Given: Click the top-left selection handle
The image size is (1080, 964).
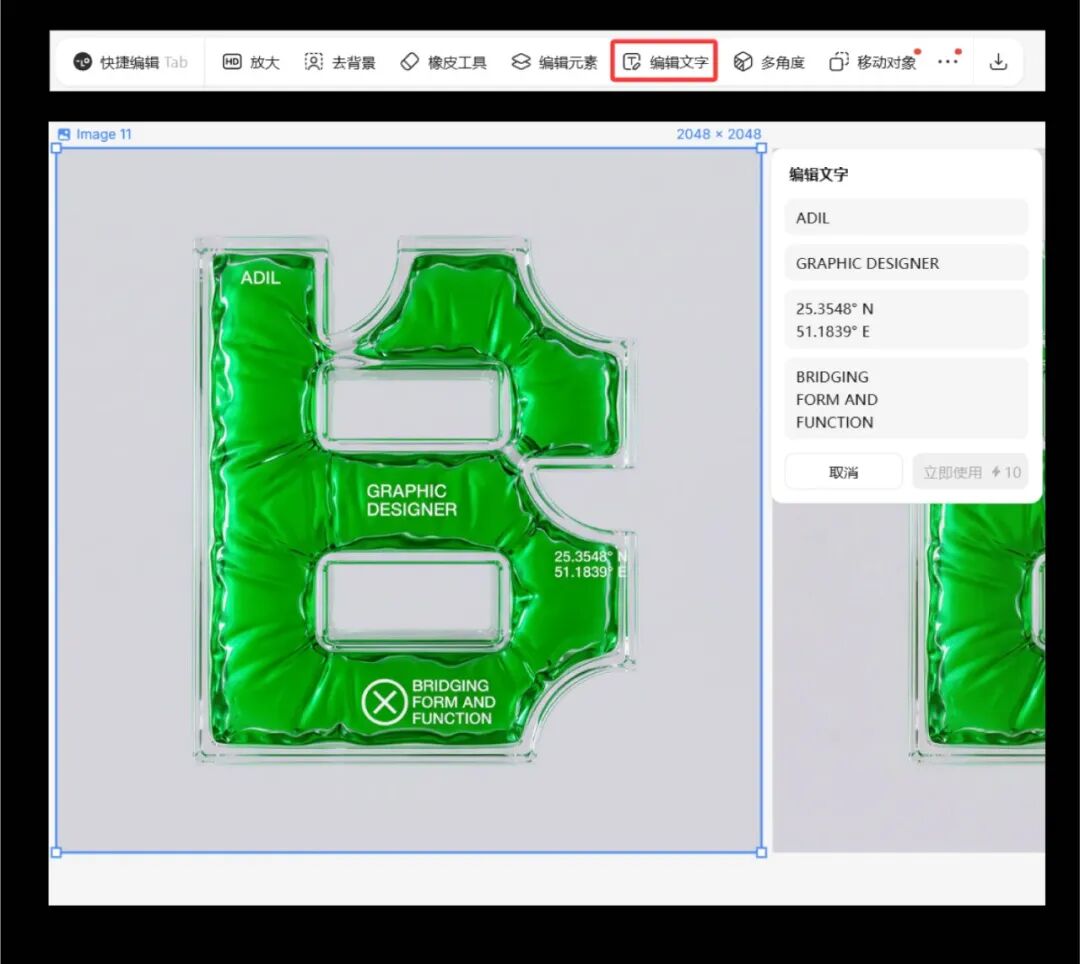Looking at the screenshot, I should coord(56,148).
